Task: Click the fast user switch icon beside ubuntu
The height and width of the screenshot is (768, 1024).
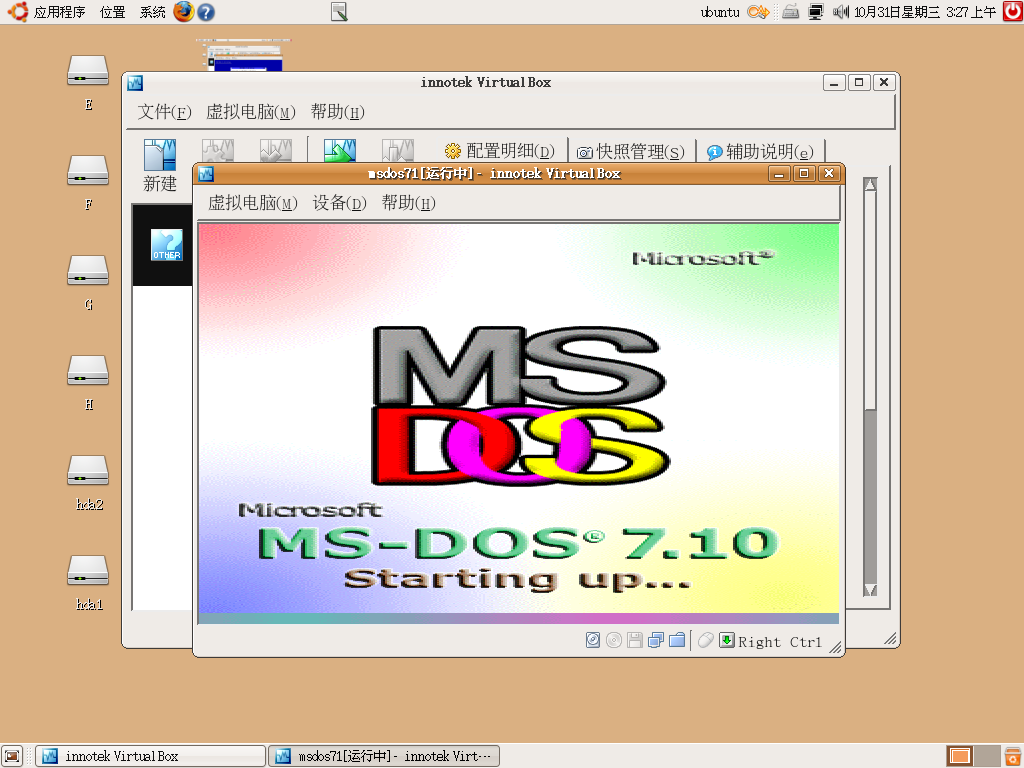Action: pyautogui.click(x=758, y=12)
